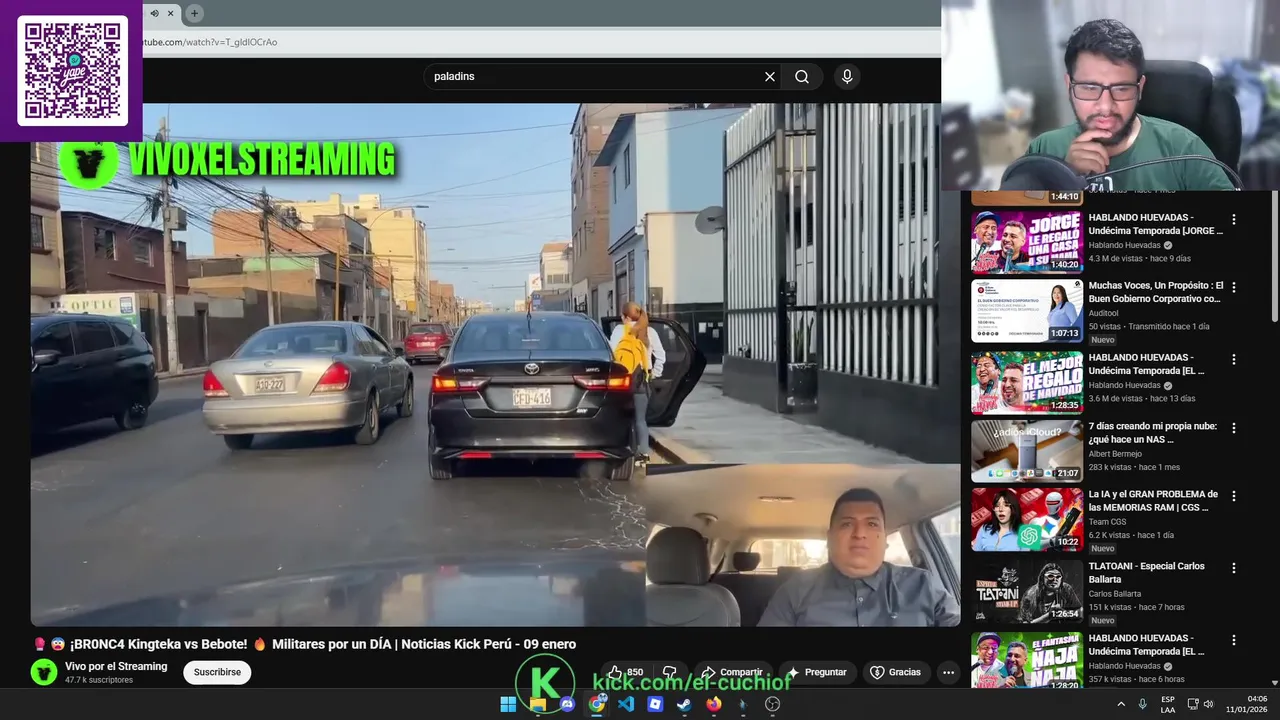Click the YouTube search magnifier button
This screenshot has width=1280, height=720.
click(802, 77)
